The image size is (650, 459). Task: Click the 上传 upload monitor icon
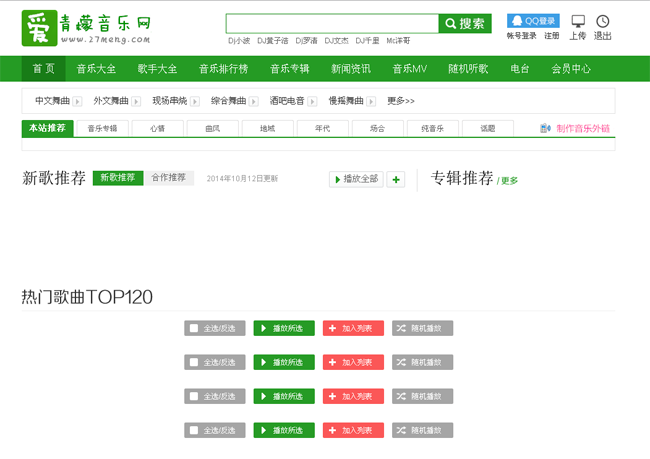tap(578, 21)
